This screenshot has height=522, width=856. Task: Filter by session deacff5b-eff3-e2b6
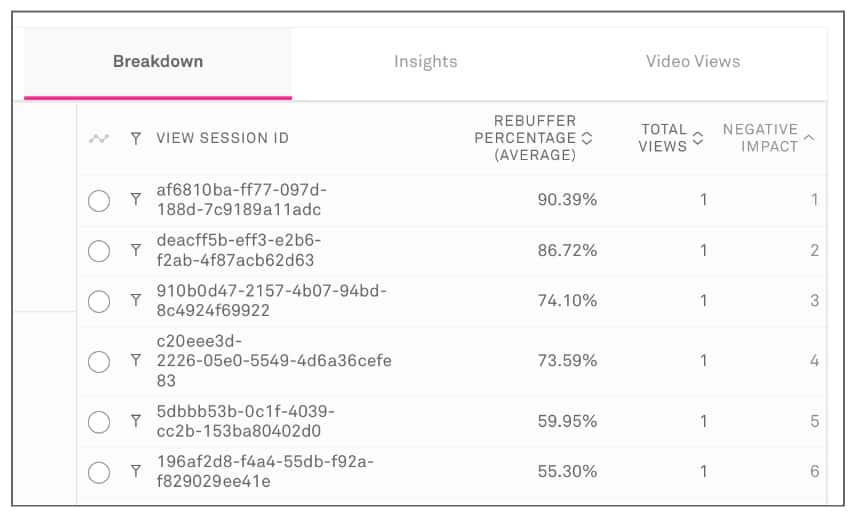click(136, 250)
